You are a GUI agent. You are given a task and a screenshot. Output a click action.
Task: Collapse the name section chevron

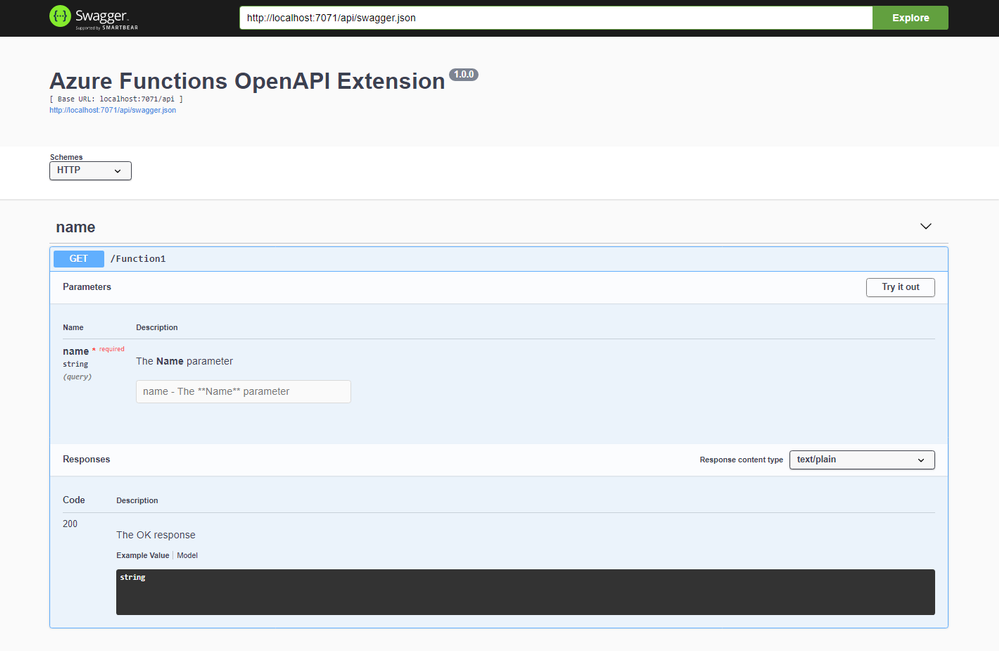click(926, 227)
